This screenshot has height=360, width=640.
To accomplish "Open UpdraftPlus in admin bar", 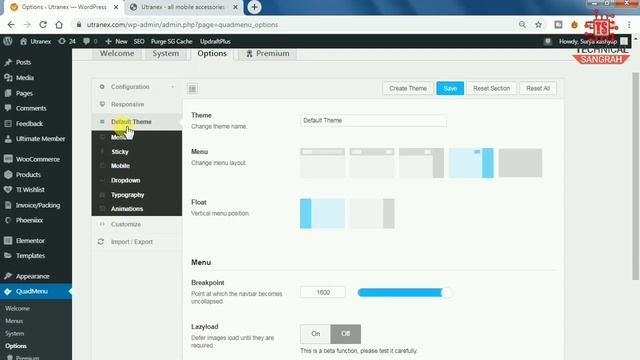I will (x=215, y=41).
